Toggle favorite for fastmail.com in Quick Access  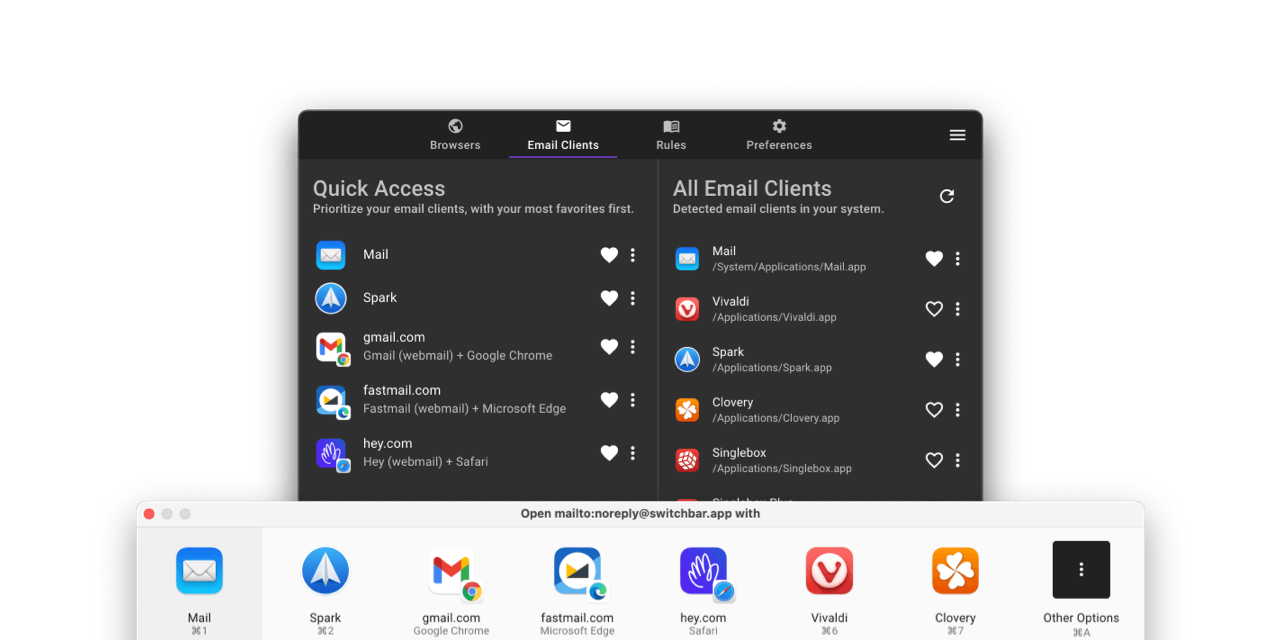[609, 400]
